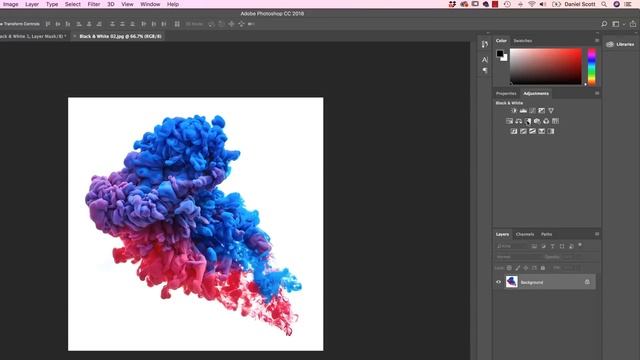
Task: Open the Opacity value dropdown
Action: tap(571, 257)
